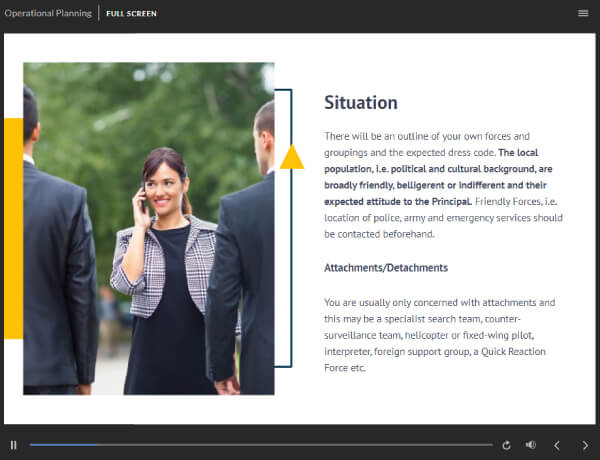600x460 pixels.
Task: Click the bold text 'expected attitude to the Principal.'
Action: click(x=398, y=202)
